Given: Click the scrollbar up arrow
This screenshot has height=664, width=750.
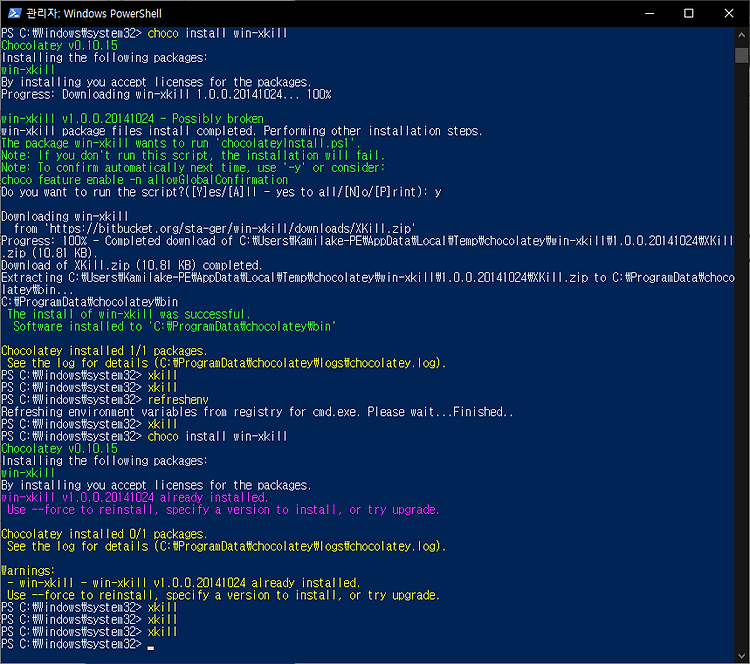Looking at the screenshot, I should coord(741,34).
